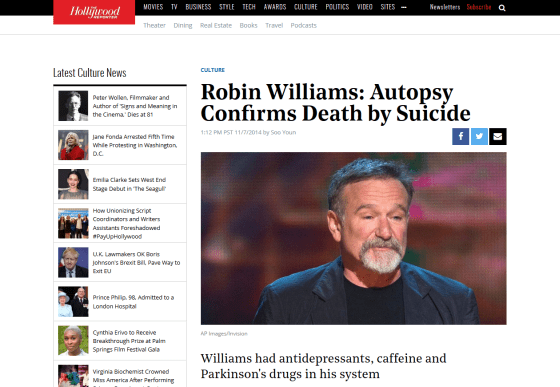This screenshot has width=560, height=387.
Task: Share article on Twitter
Action: coord(479,136)
